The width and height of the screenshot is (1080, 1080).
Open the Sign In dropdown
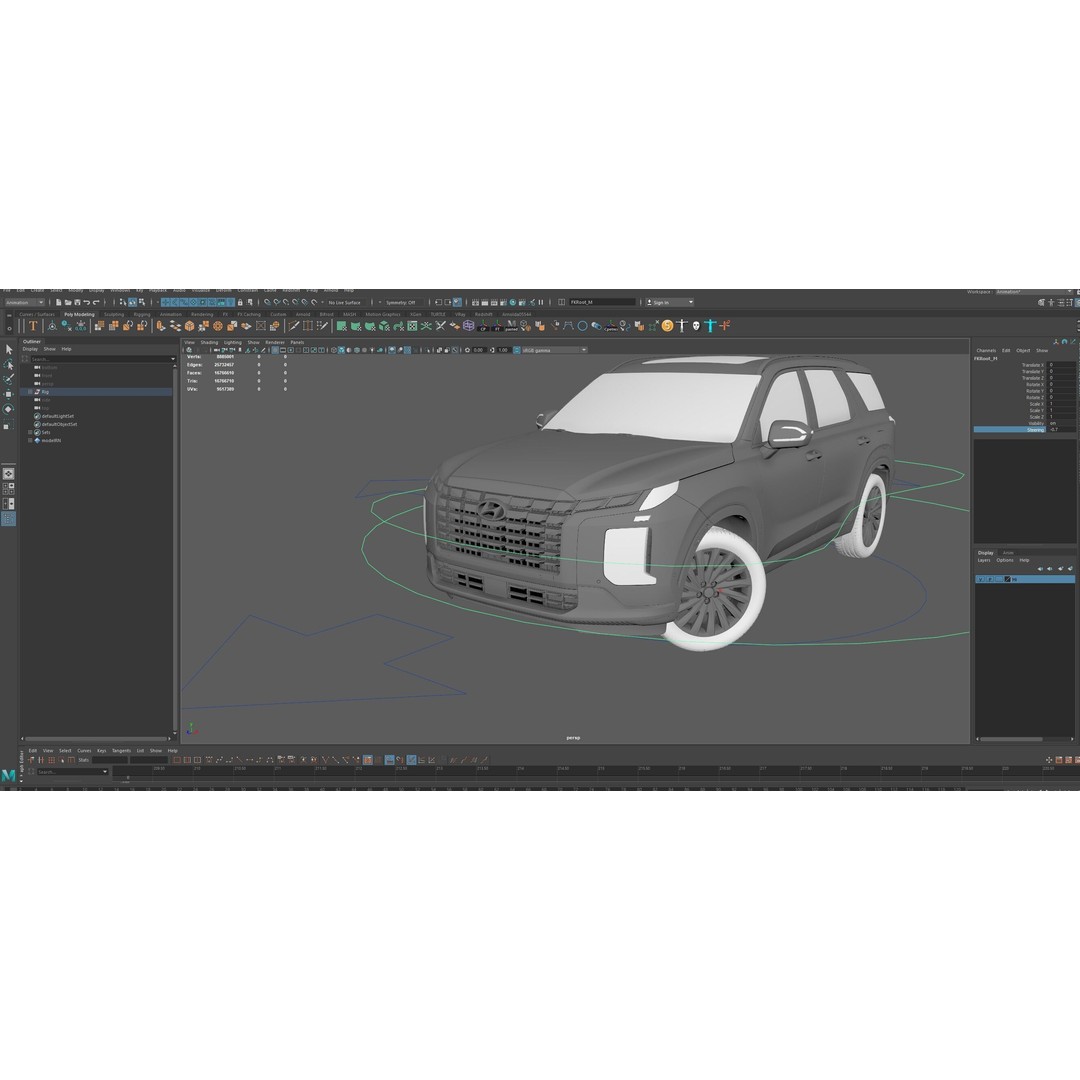669,302
